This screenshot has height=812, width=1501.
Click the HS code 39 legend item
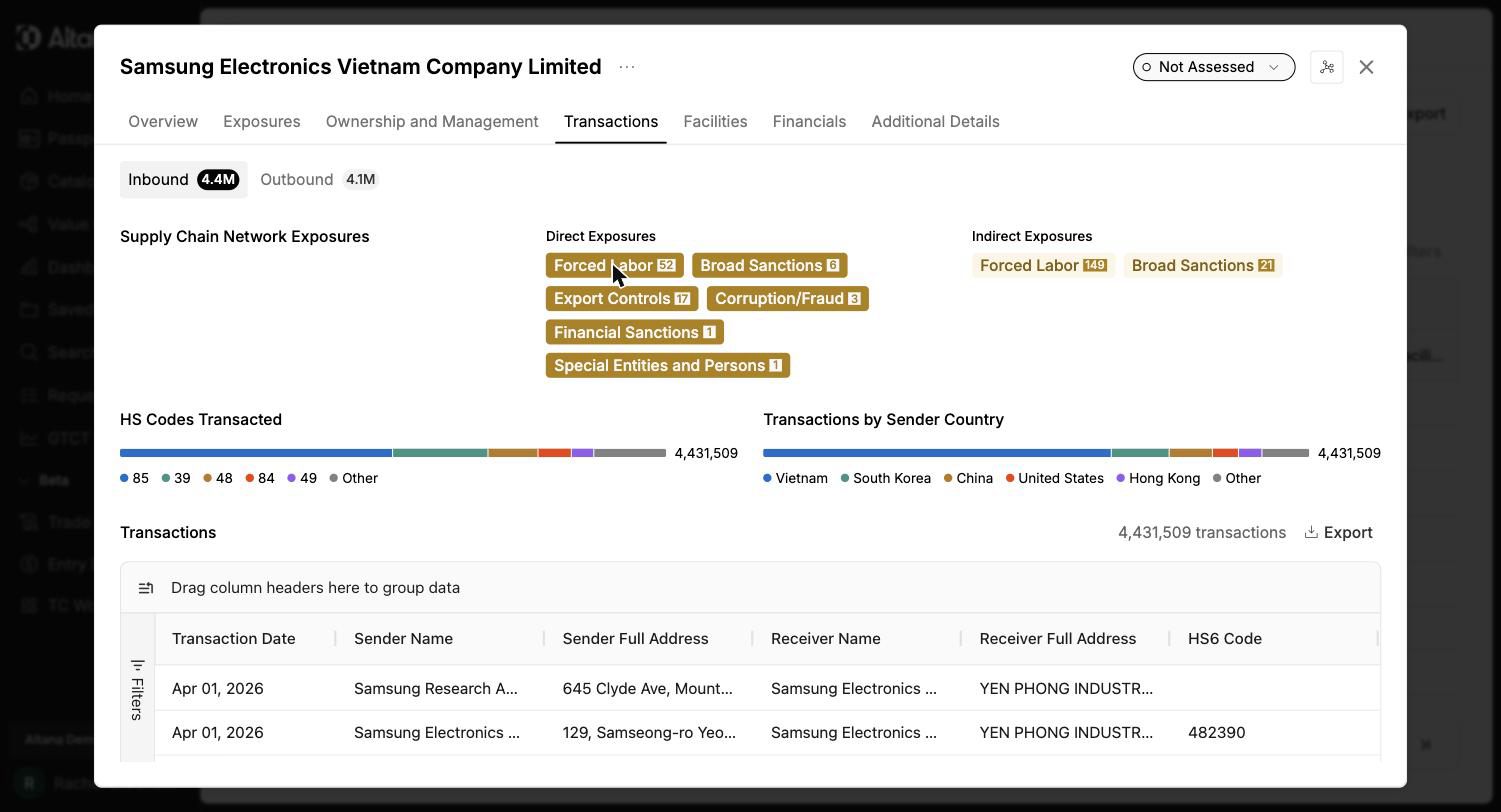pyautogui.click(x=176, y=478)
